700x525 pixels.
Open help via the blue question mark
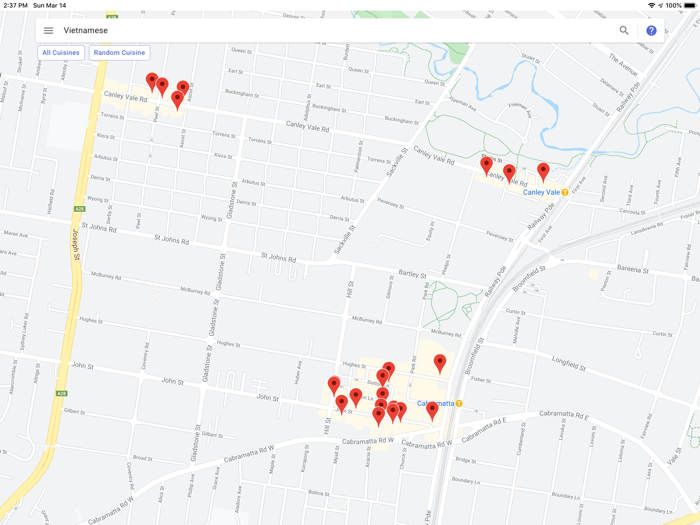(x=651, y=30)
